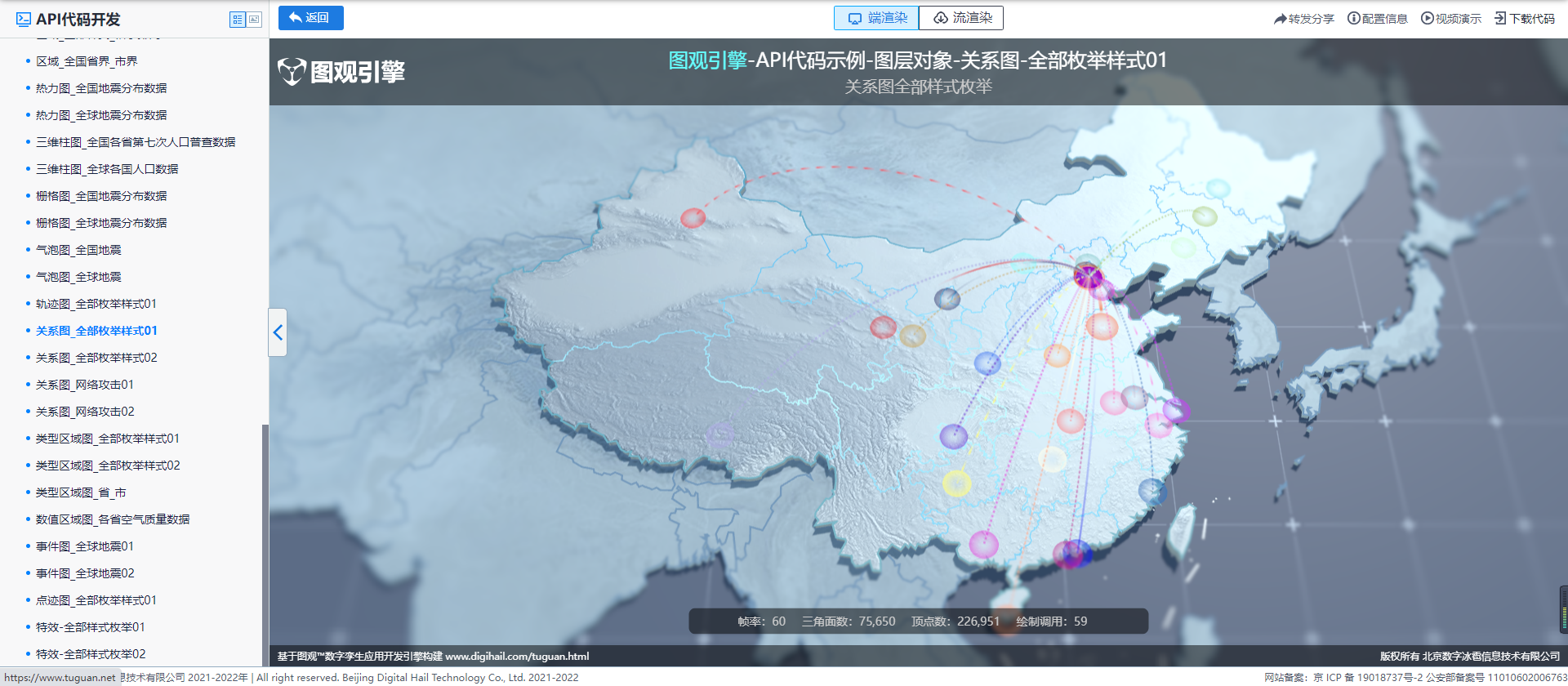Click the page title 图观引擎-API代码示例 heading
The height and width of the screenshot is (686, 1568).
pyautogui.click(x=918, y=60)
